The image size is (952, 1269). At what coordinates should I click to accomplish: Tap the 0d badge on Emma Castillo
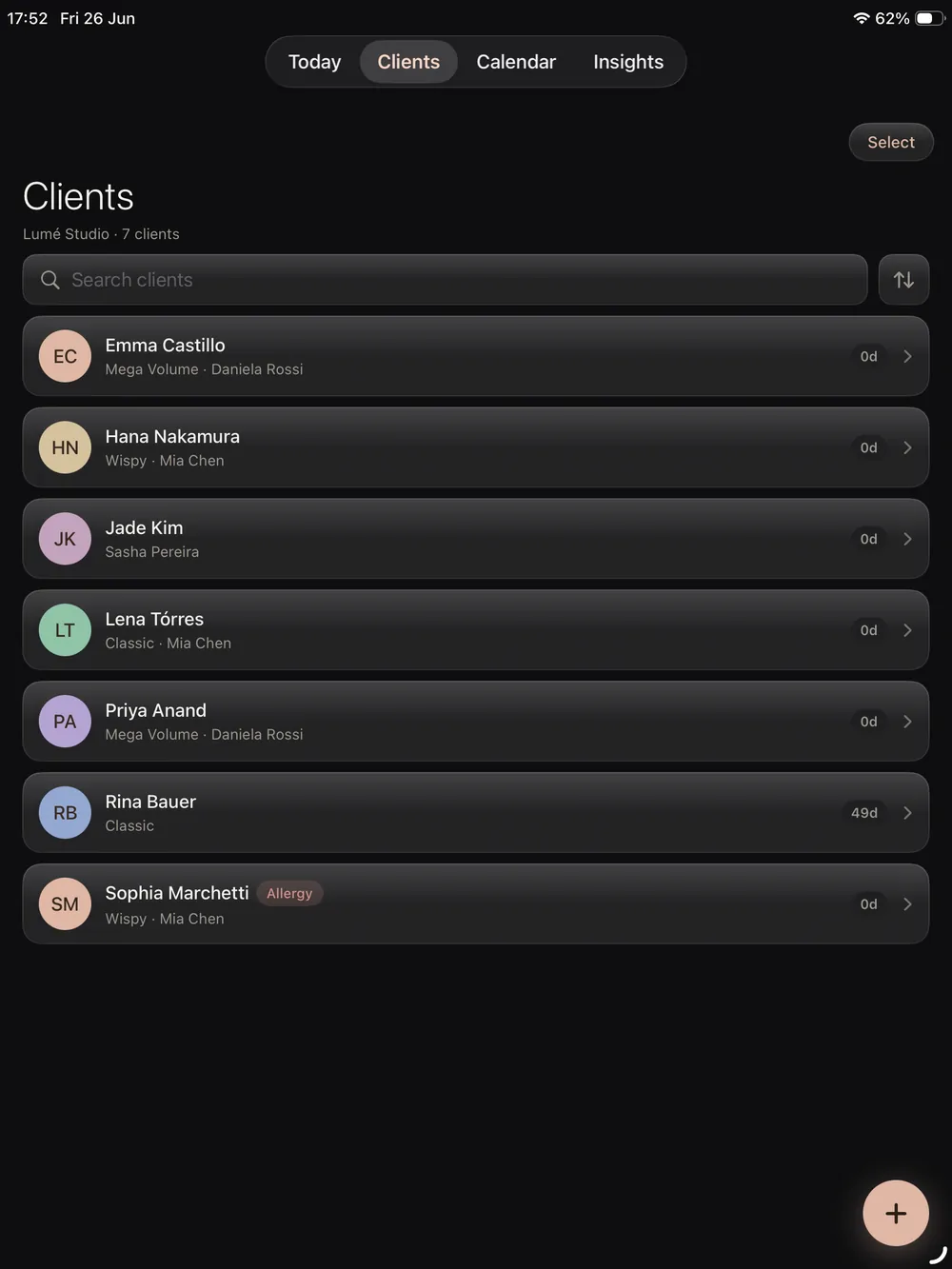click(868, 356)
